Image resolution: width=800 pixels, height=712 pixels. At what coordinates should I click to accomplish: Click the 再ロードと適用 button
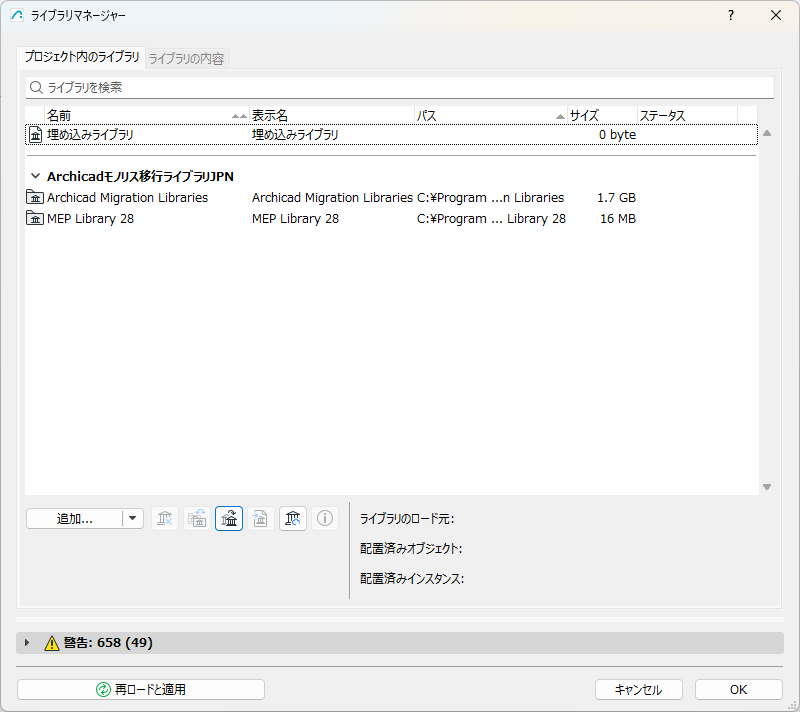pyautogui.click(x=141, y=690)
